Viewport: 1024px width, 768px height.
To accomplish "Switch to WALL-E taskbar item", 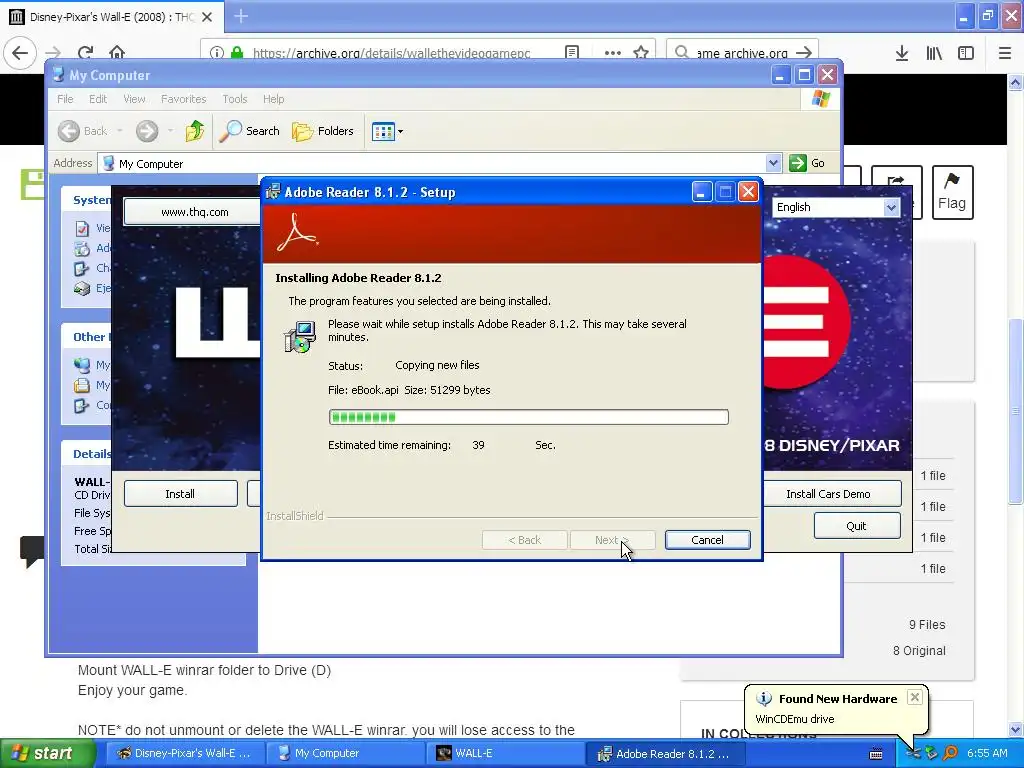I will coord(507,753).
